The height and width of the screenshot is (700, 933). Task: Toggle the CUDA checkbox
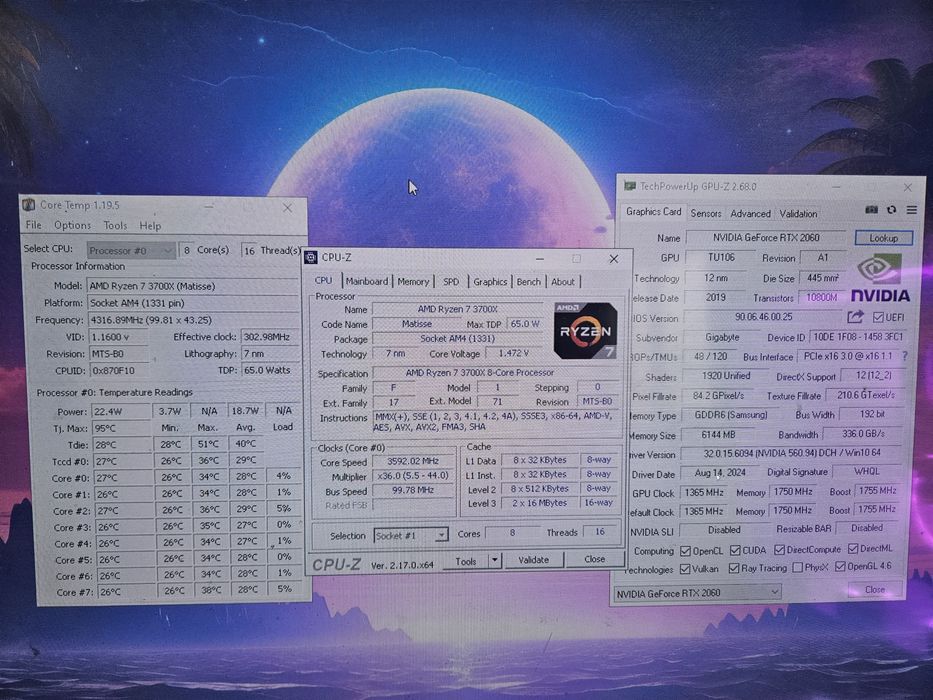pyautogui.click(x=735, y=550)
